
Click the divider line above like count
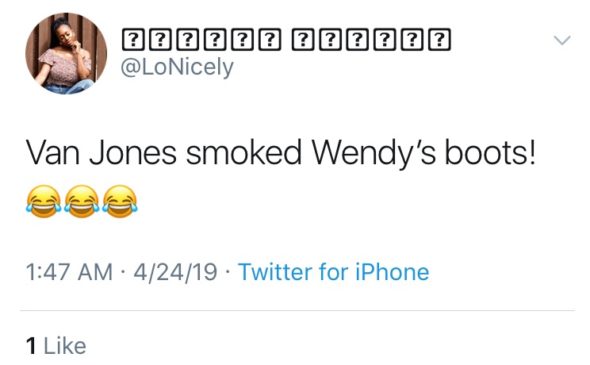pos(297,310)
